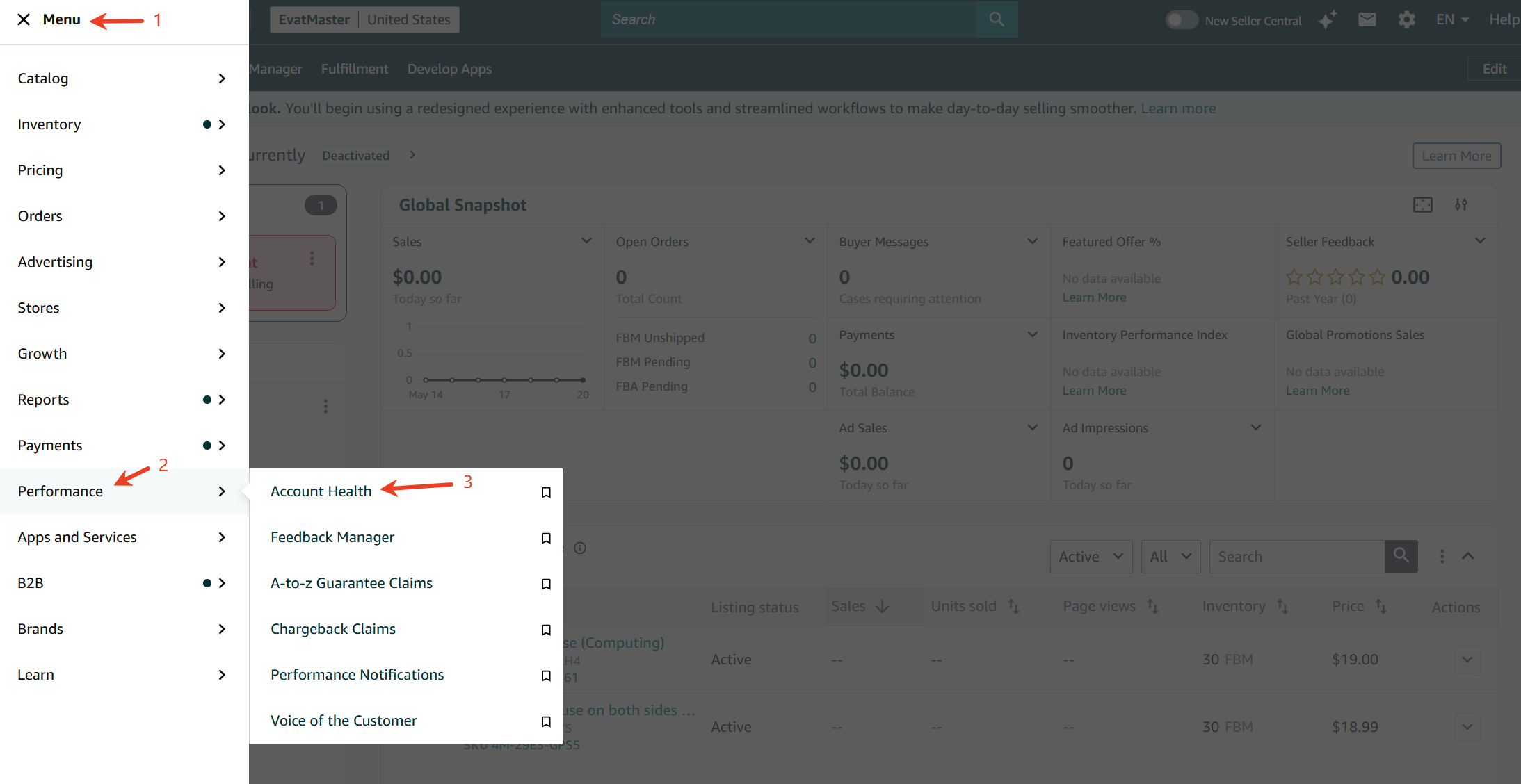Bookmark the Account Health menu item
The height and width of the screenshot is (784, 1521).
(x=546, y=492)
